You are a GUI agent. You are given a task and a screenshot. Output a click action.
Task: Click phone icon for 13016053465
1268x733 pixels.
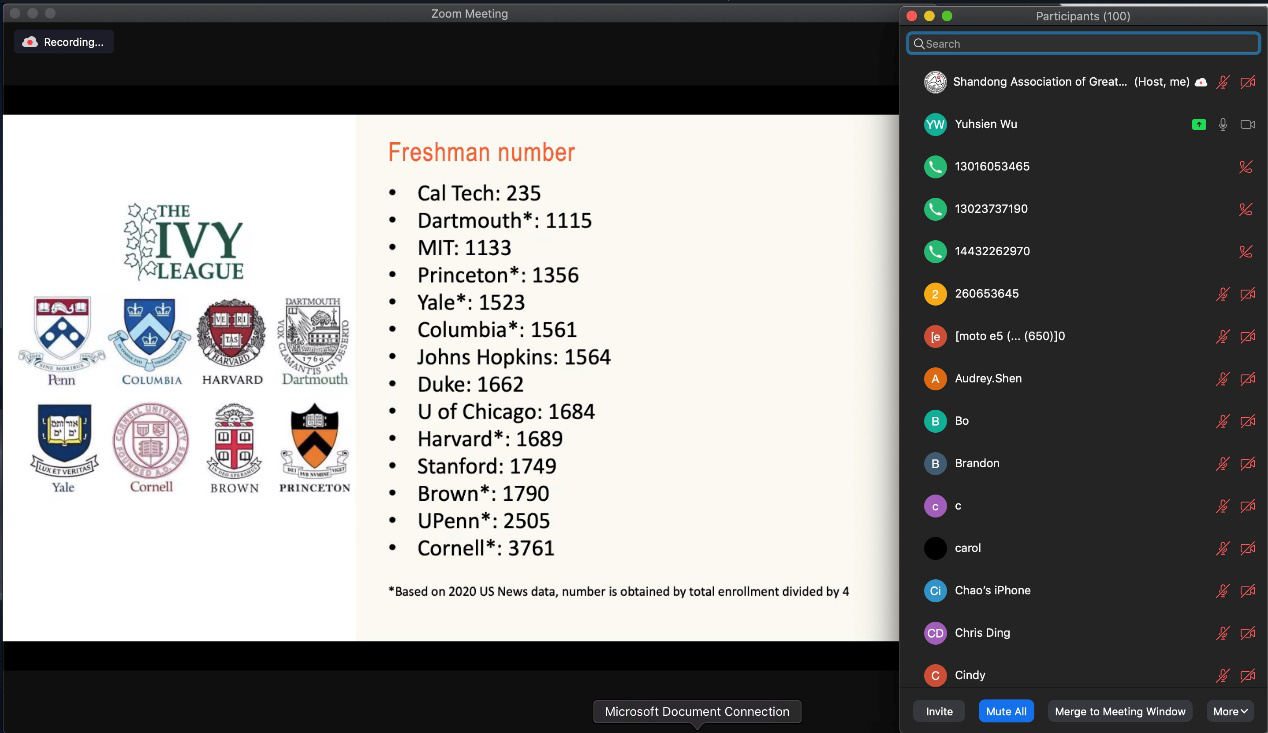tap(935, 167)
